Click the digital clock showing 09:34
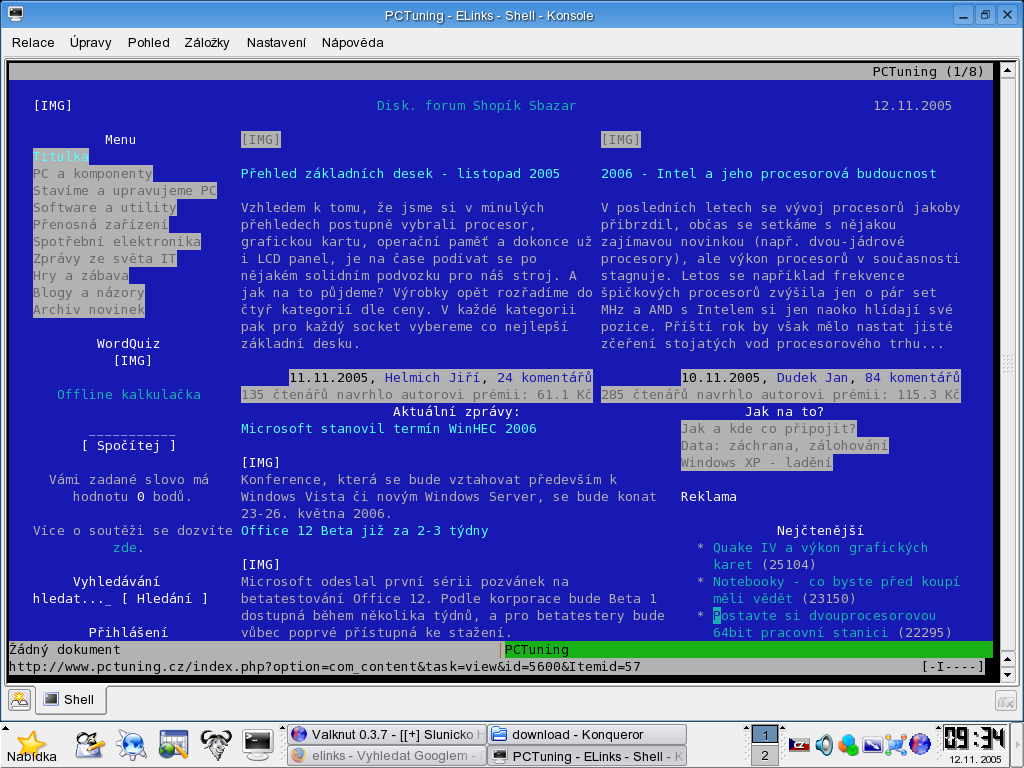Image resolution: width=1024 pixels, height=768 pixels. click(975, 739)
